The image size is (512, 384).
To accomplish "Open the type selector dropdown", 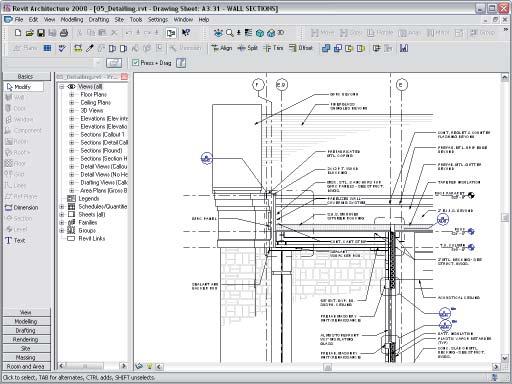I will coord(98,63).
